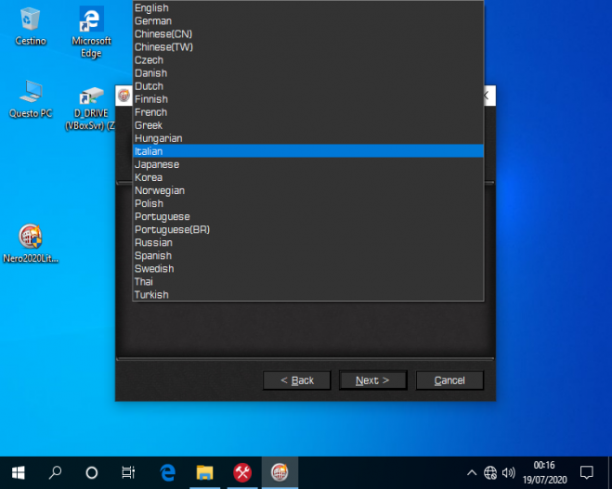Proceed with the Next button

coord(373,380)
